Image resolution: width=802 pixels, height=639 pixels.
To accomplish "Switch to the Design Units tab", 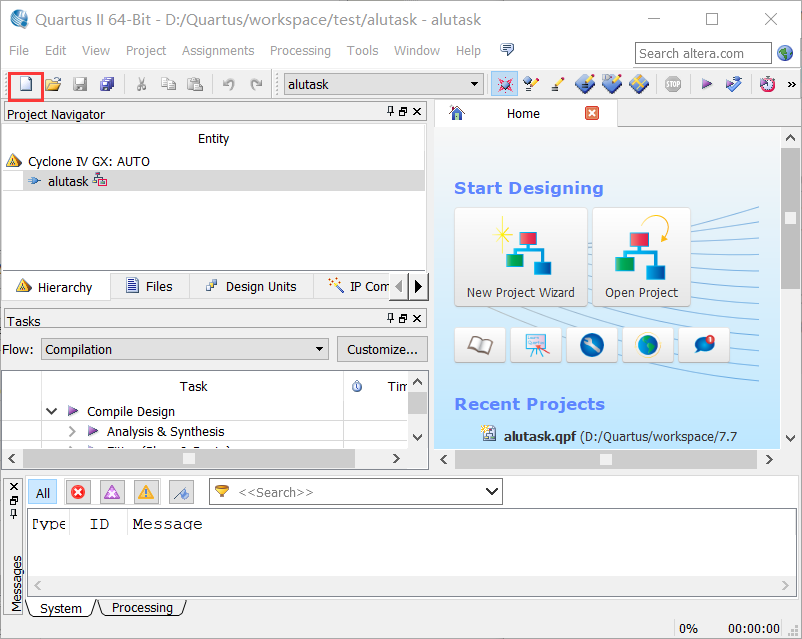I will [x=251, y=287].
